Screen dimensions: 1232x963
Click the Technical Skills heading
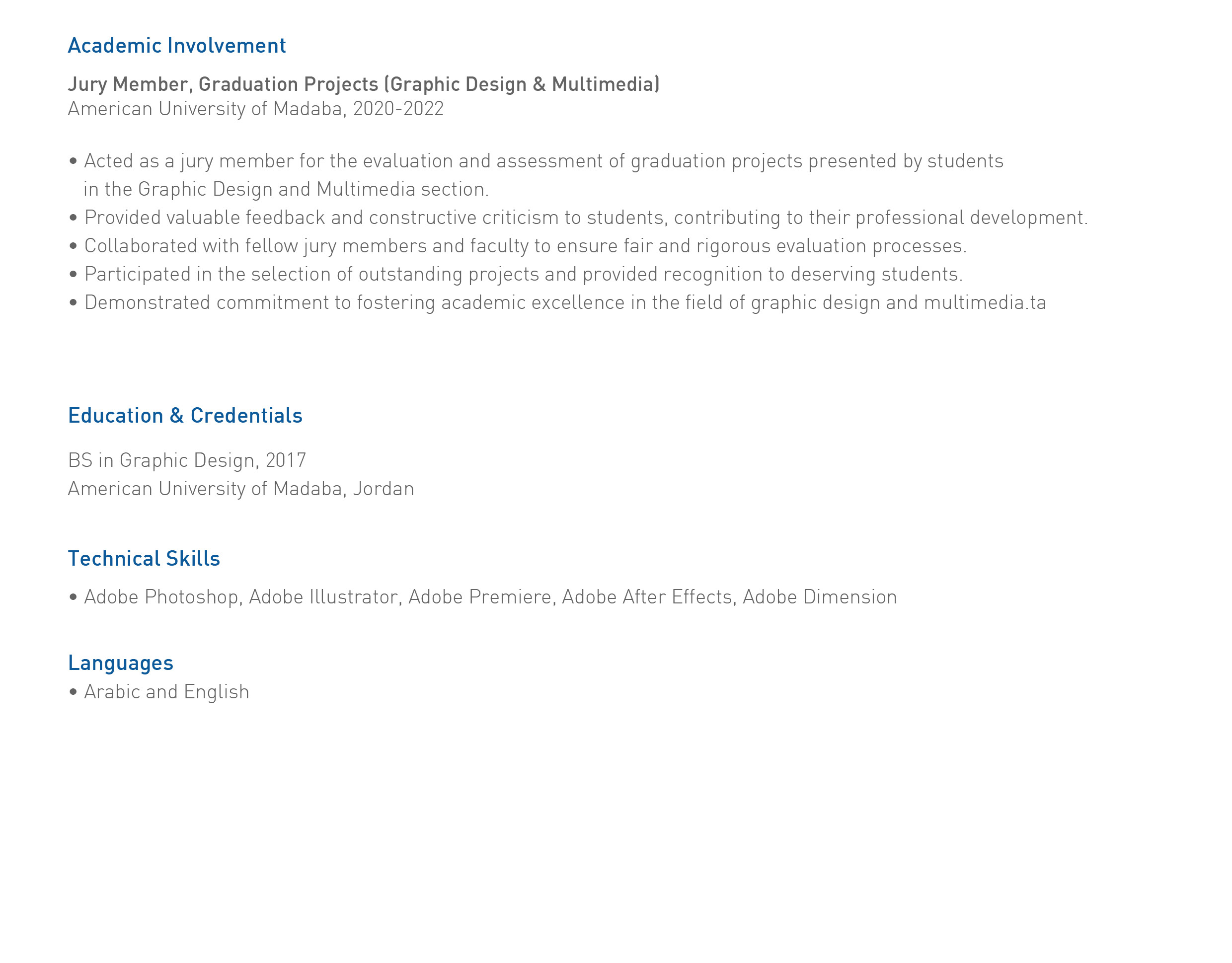144,559
